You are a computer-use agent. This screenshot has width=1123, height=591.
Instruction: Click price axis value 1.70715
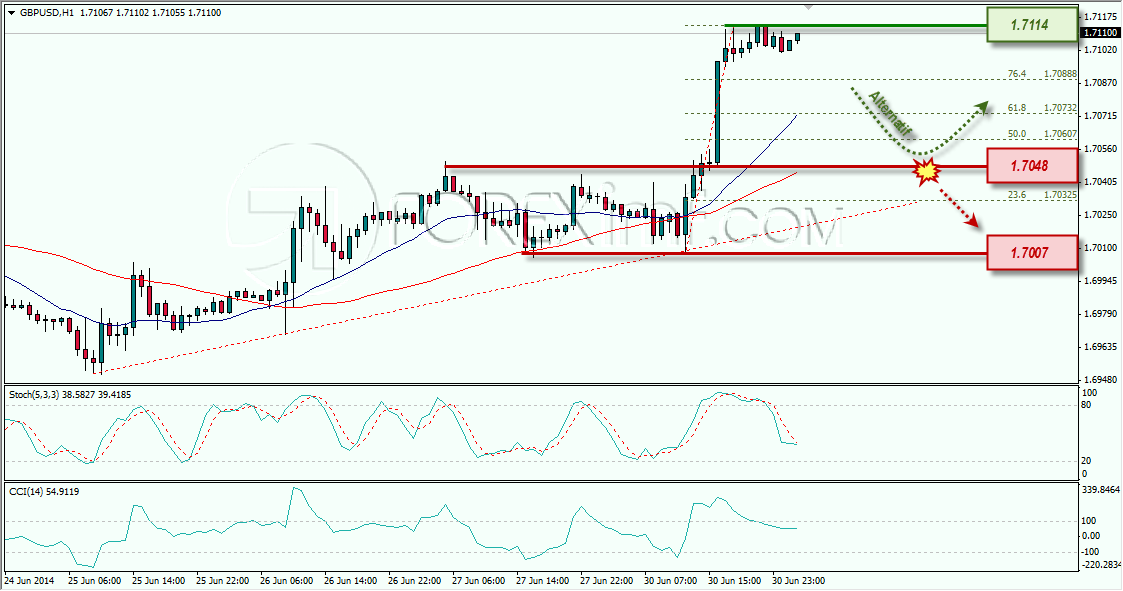click(1102, 115)
